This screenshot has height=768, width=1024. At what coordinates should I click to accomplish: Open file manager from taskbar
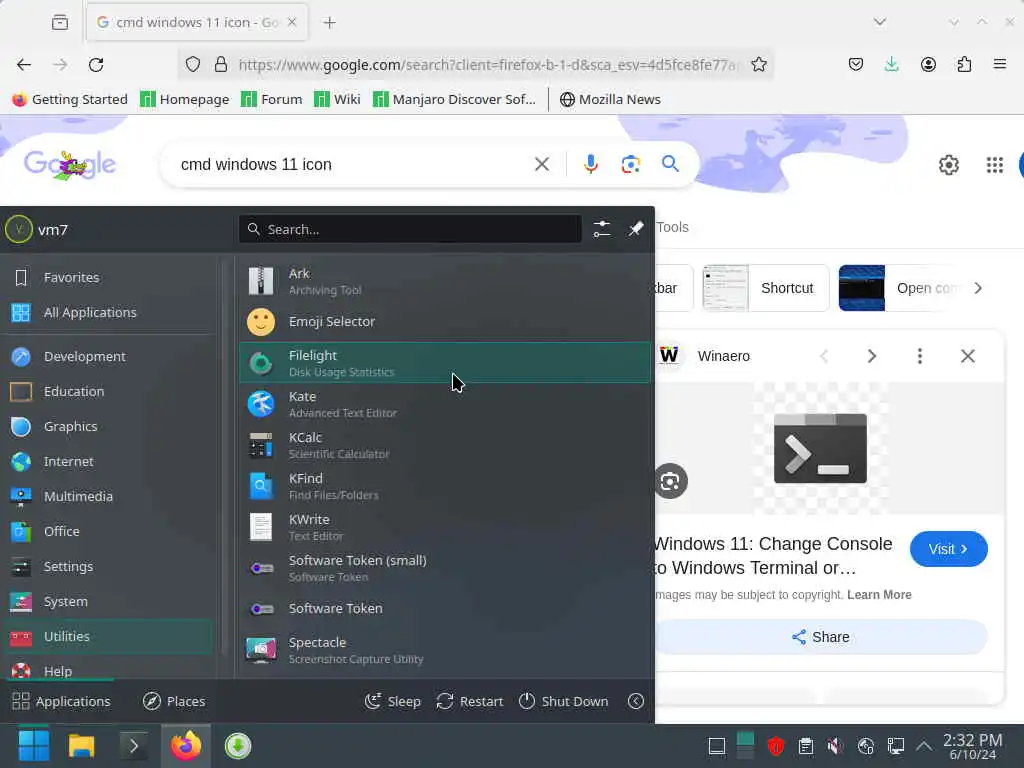(82, 746)
